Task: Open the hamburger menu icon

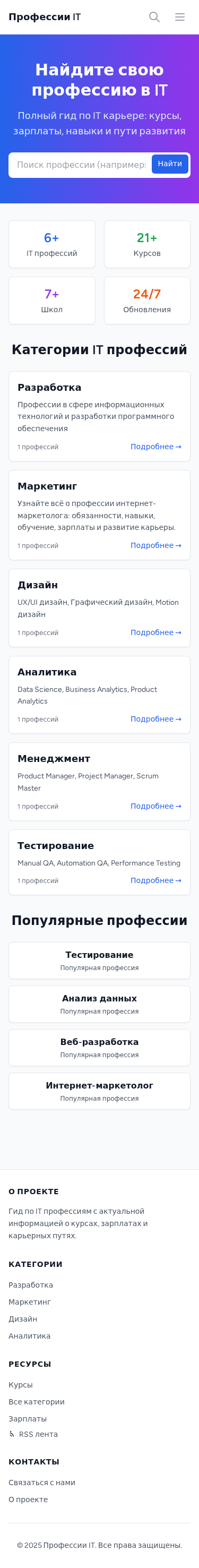Action: (180, 17)
